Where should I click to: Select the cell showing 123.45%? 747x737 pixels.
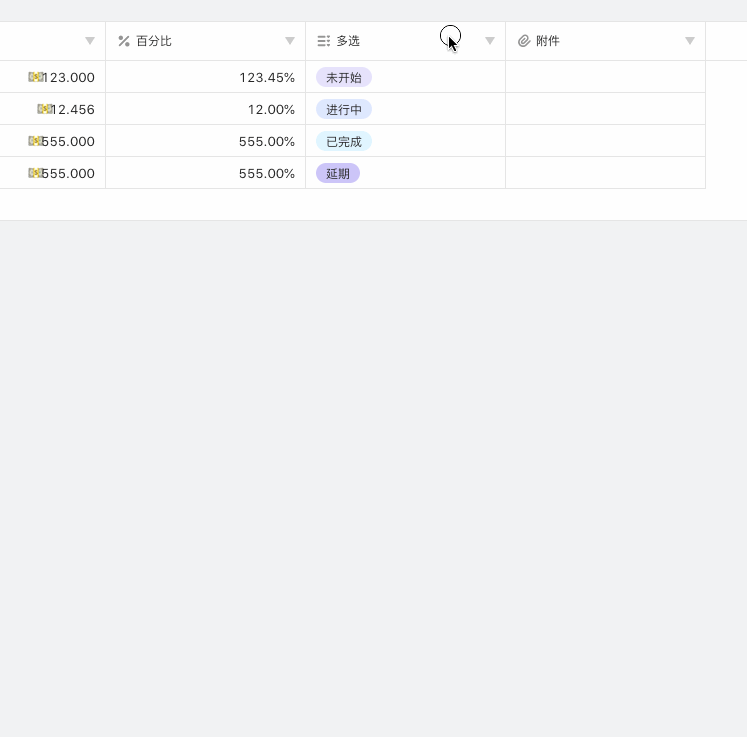[x=205, y=77]
